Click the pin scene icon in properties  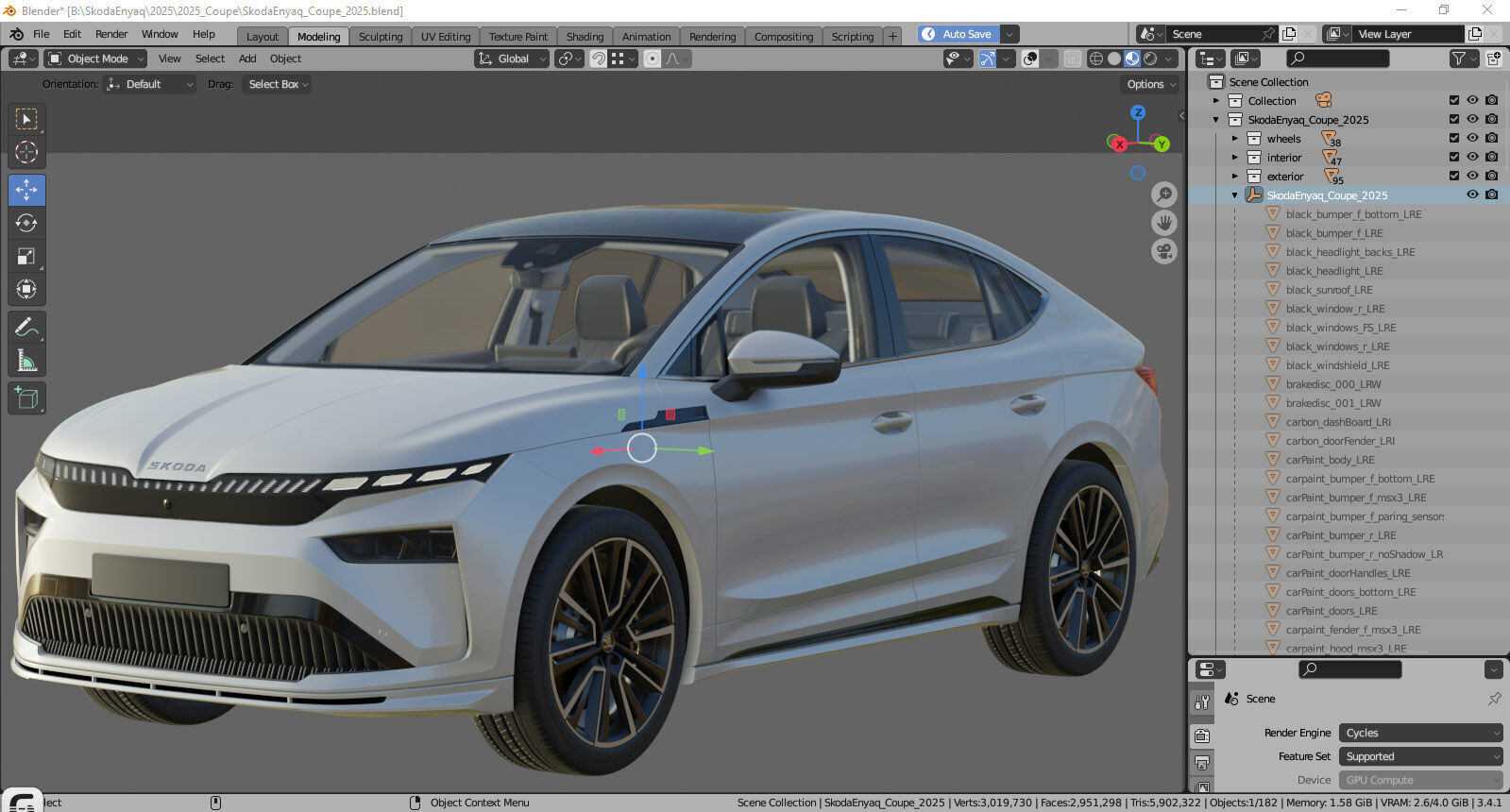point(1494,699)
